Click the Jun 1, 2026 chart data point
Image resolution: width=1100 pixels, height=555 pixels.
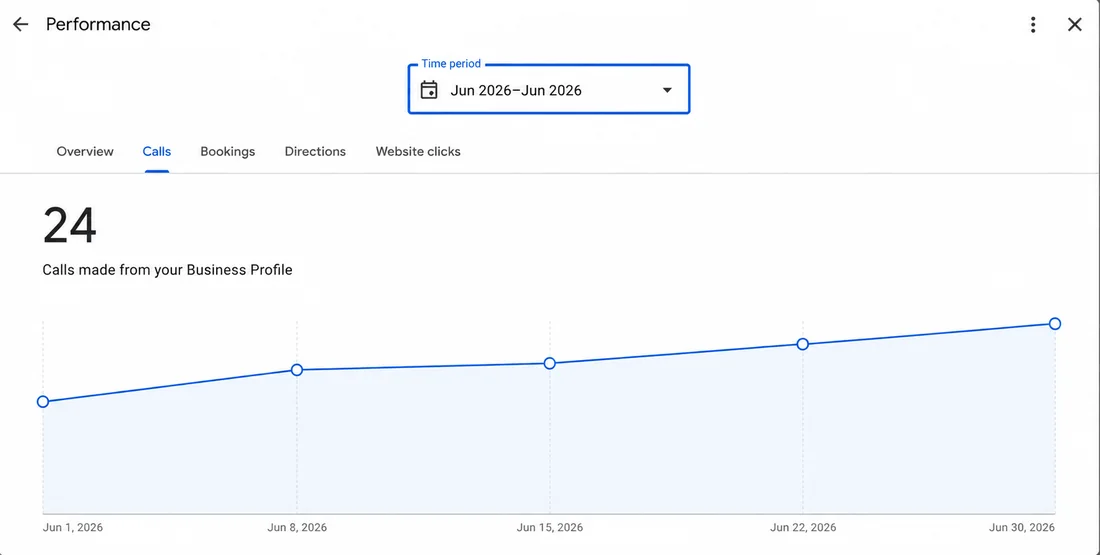[43, 402]
